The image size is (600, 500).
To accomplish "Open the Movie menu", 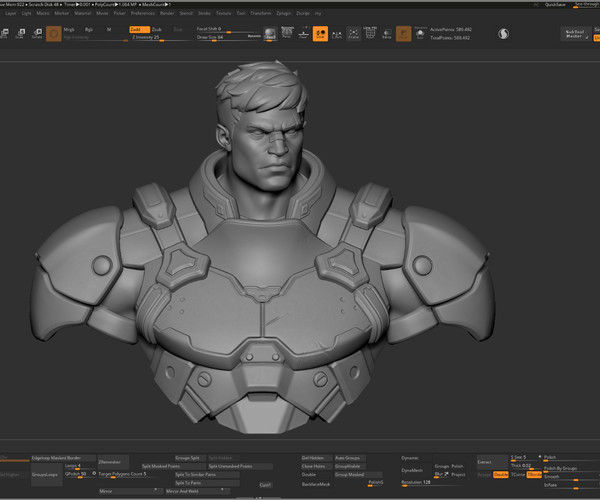I will [x=102, y=13].
